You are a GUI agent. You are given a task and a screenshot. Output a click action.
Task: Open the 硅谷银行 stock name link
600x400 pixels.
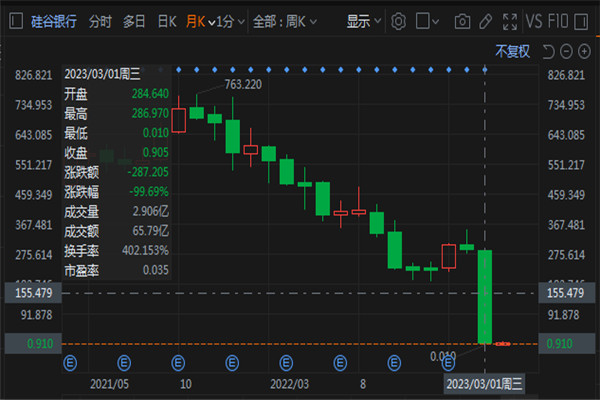click(x=54, y=21)
